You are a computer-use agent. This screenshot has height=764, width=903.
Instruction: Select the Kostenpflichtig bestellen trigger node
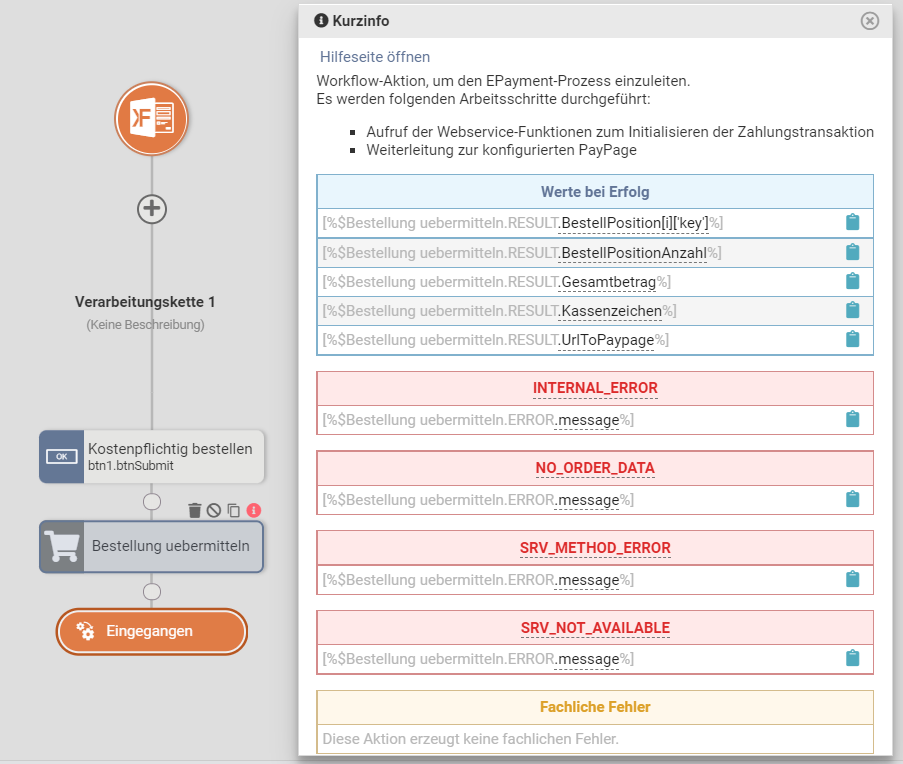click(152, 457)
